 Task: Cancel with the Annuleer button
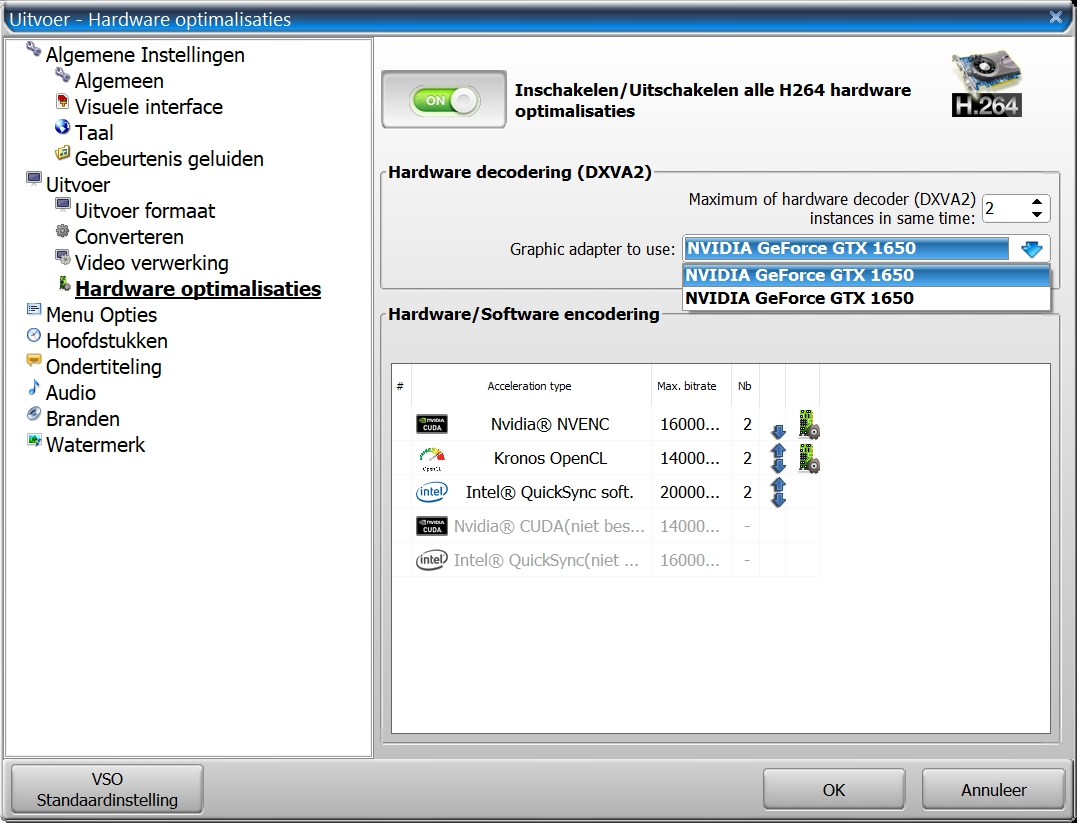click(x=993, y=790)
